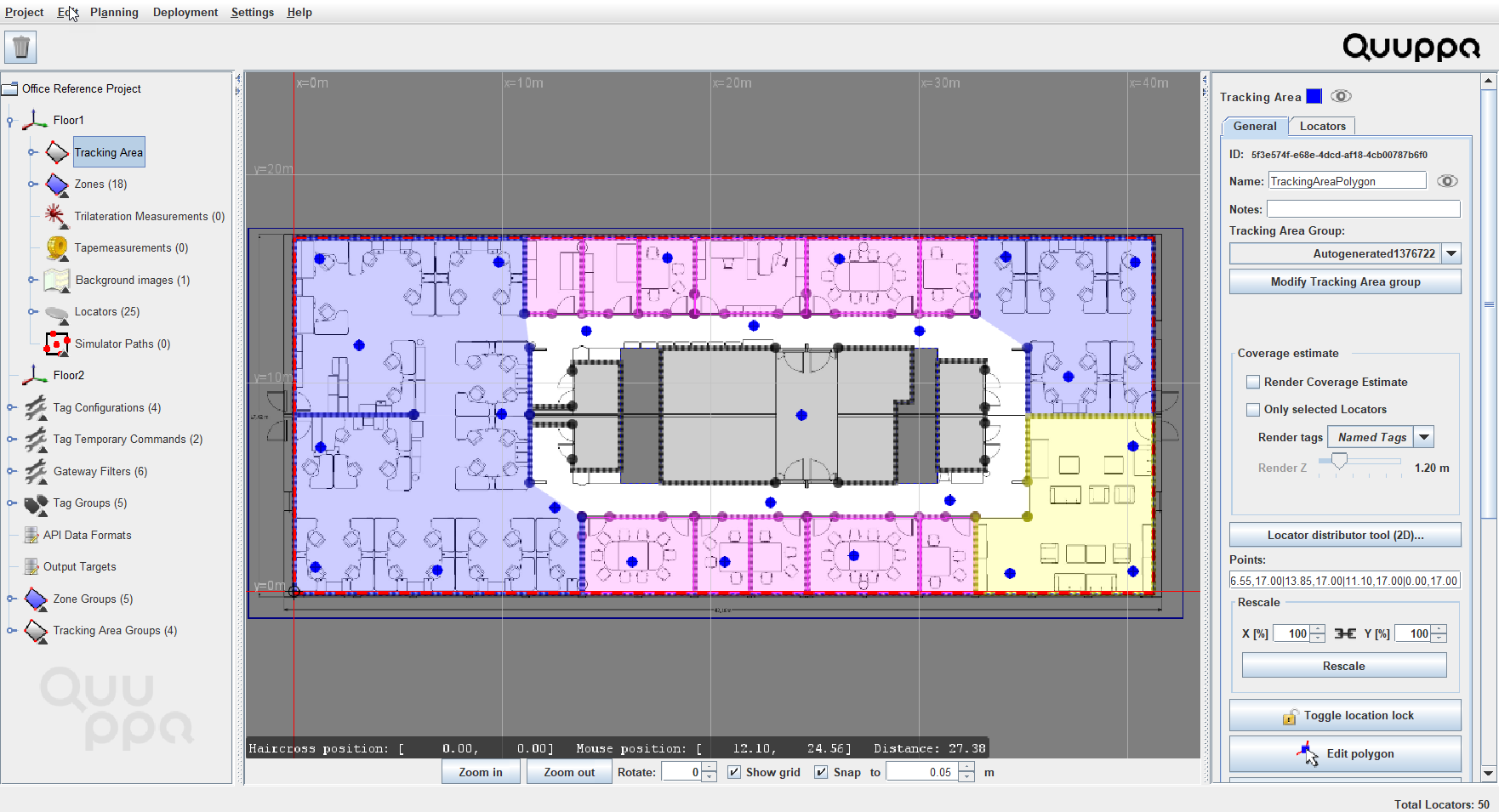Click the Tracking Area Groups icon
The width and height of the screenshot is (1499, 812).
(x=36, y=631)
